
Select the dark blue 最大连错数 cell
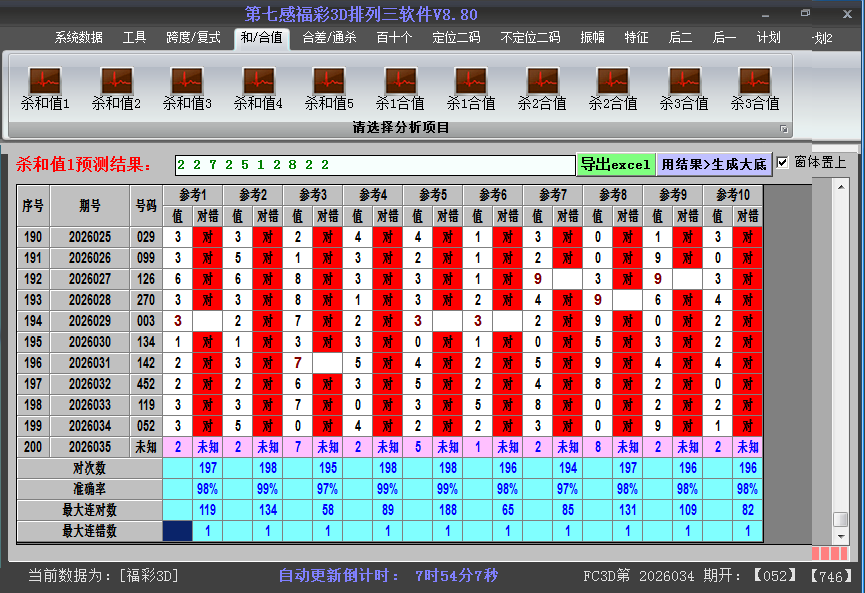click(x=177, y=532)
